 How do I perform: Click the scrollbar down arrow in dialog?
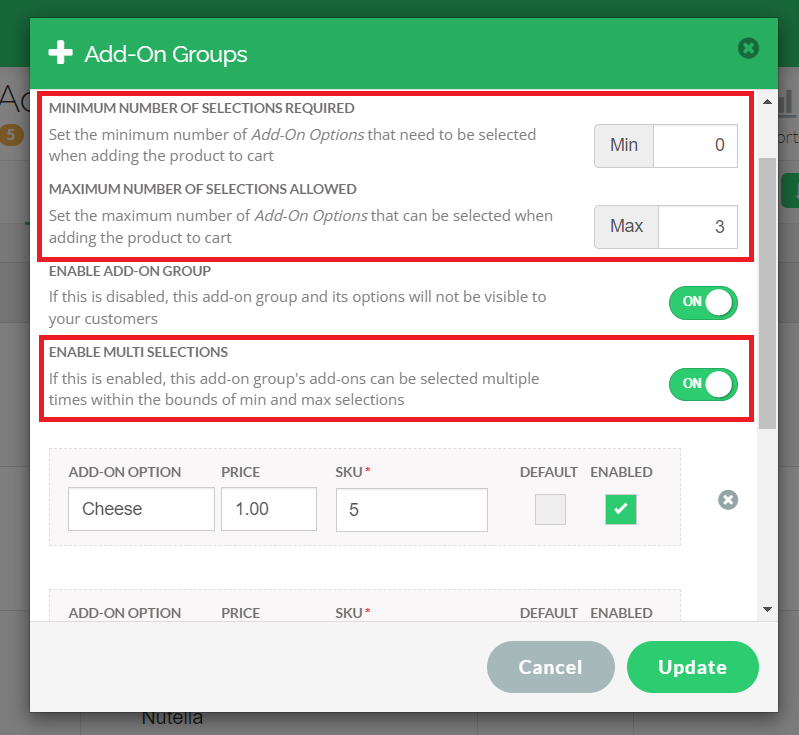click(x=767, y=608)
